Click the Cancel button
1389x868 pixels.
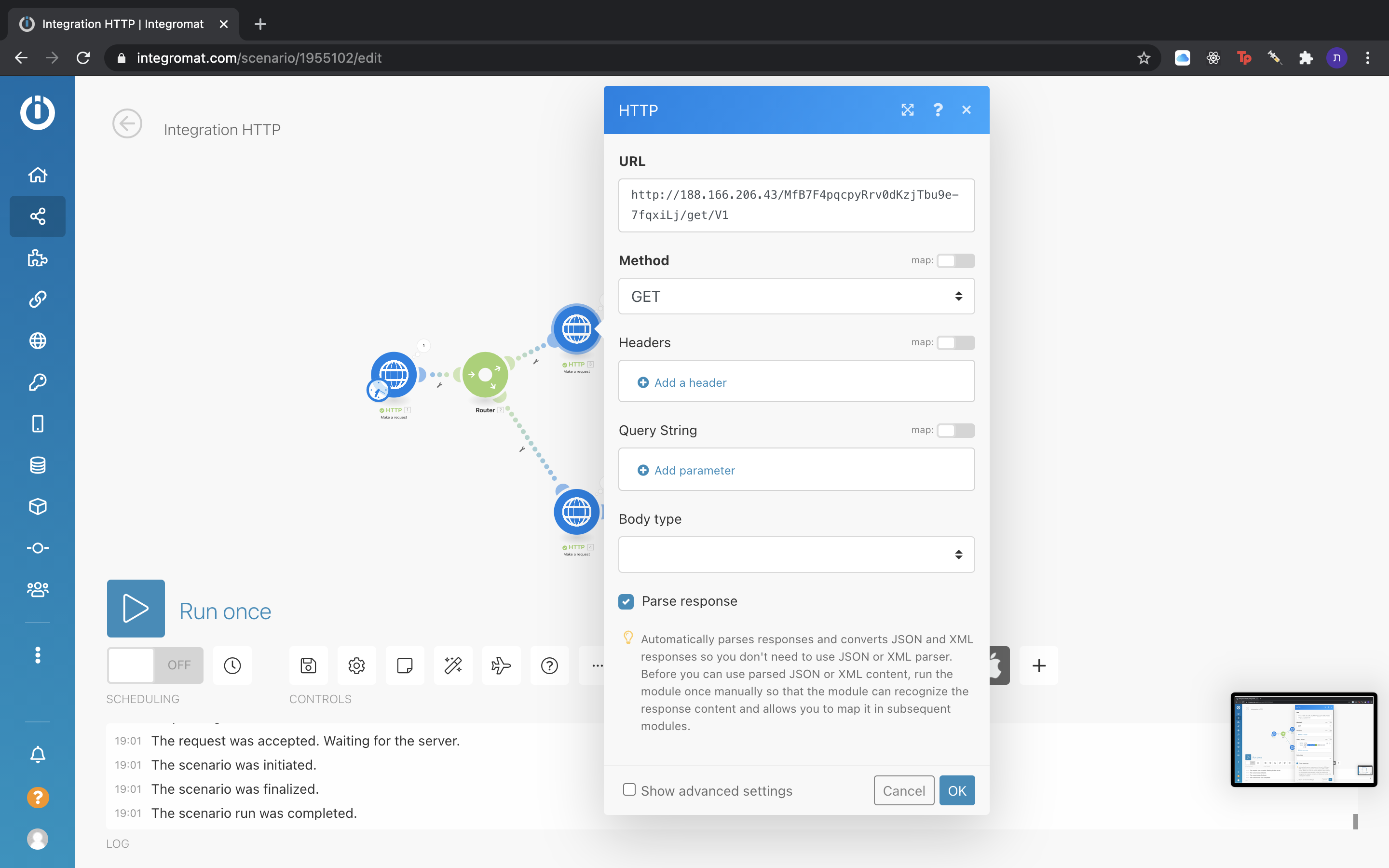tap(904, 790)
